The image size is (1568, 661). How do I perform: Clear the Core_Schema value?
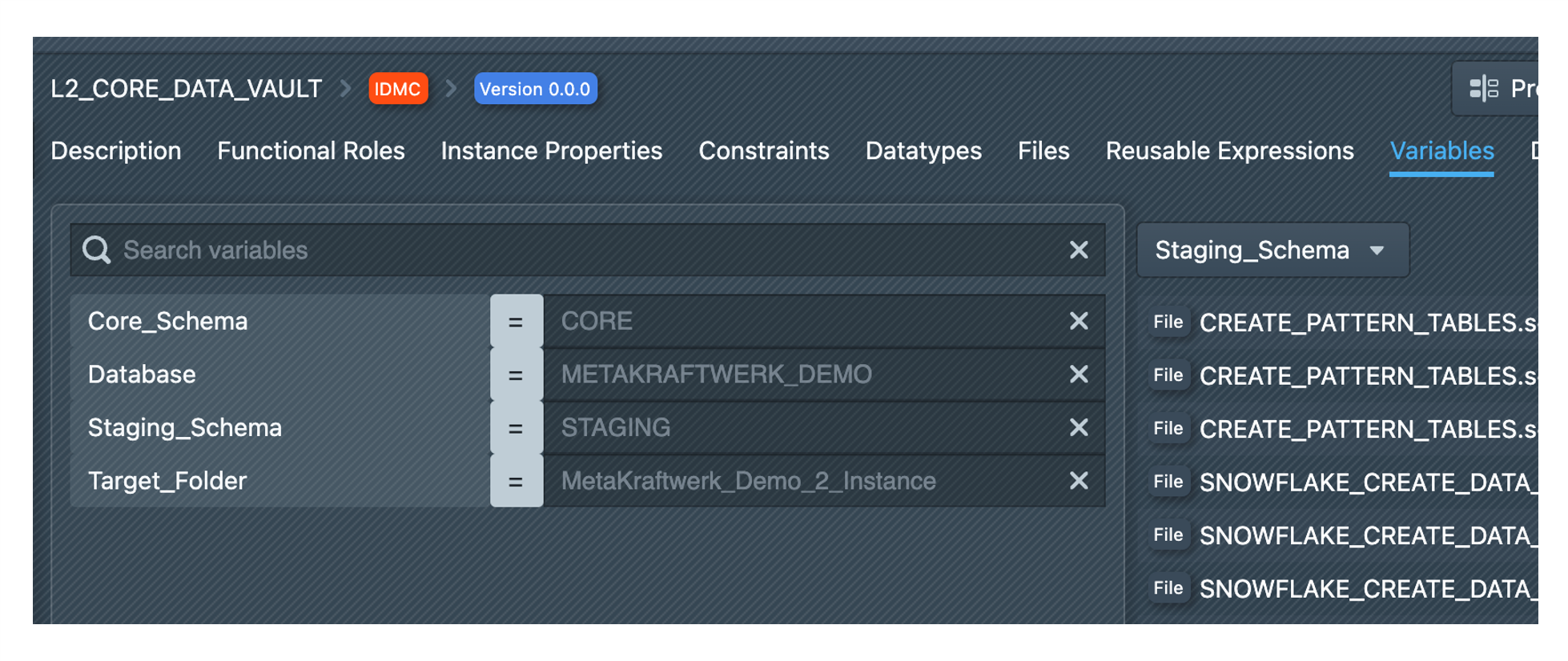tap(1078, 321)
